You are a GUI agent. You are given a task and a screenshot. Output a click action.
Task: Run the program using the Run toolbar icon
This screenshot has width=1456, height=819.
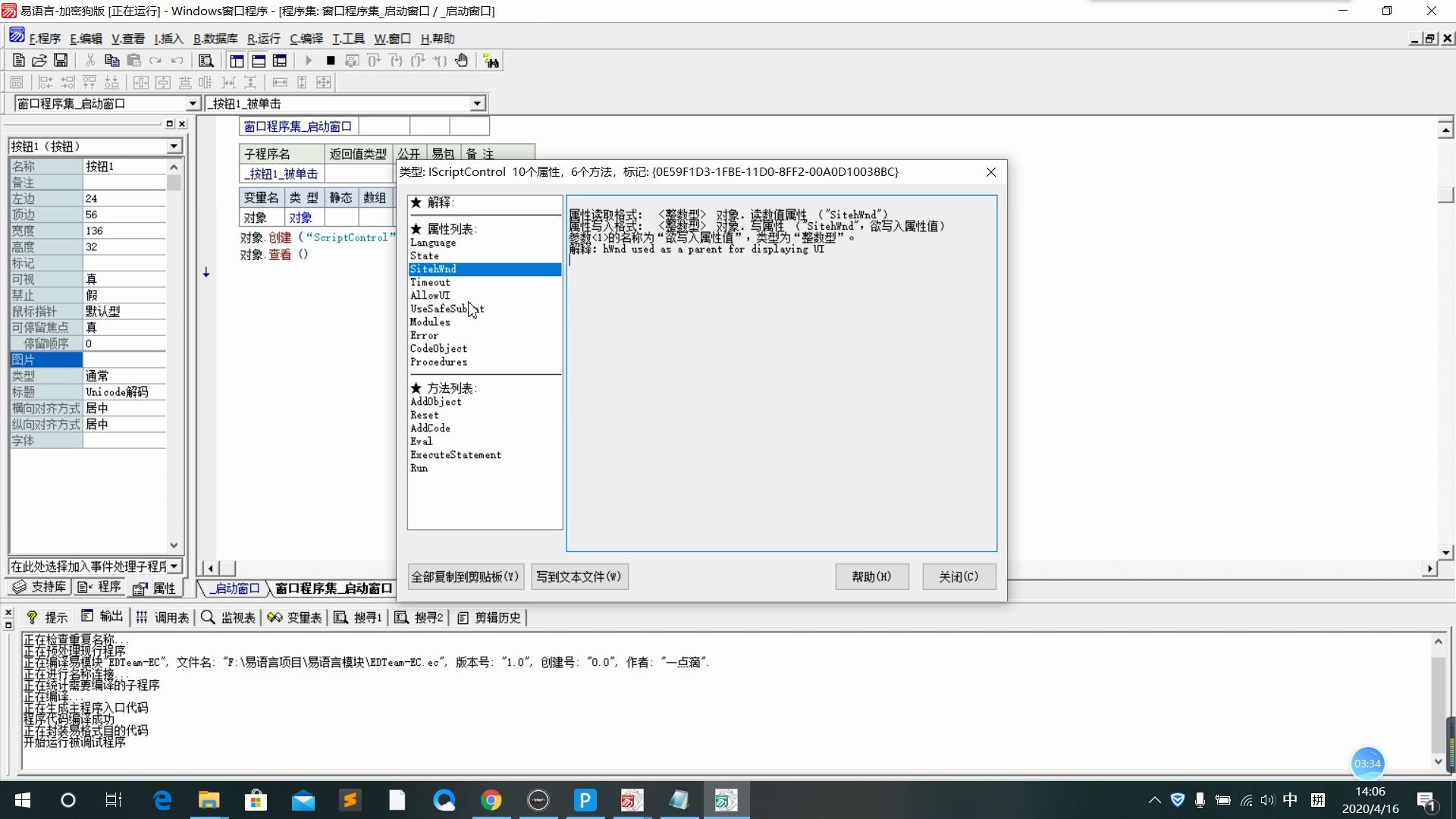pos(308,61)
